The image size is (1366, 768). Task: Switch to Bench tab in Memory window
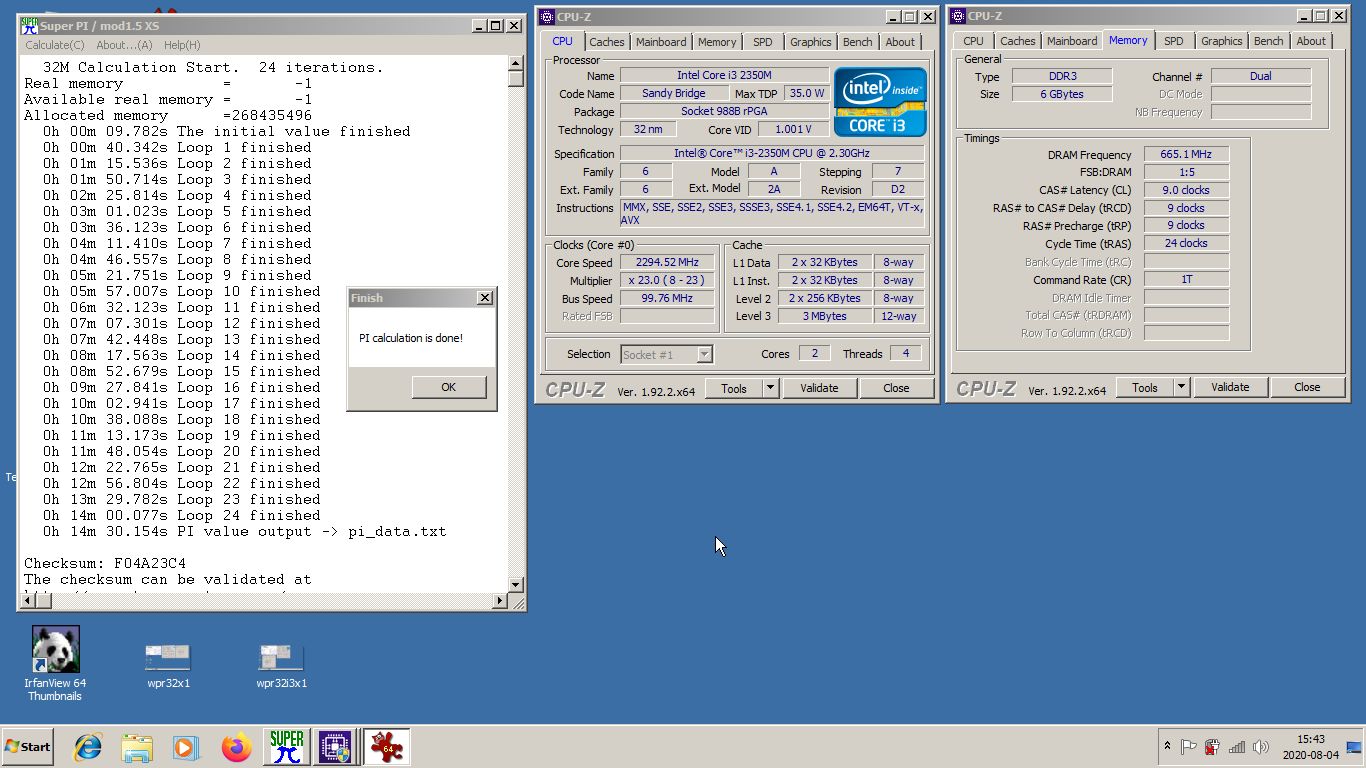click(x=1269, y=41)
